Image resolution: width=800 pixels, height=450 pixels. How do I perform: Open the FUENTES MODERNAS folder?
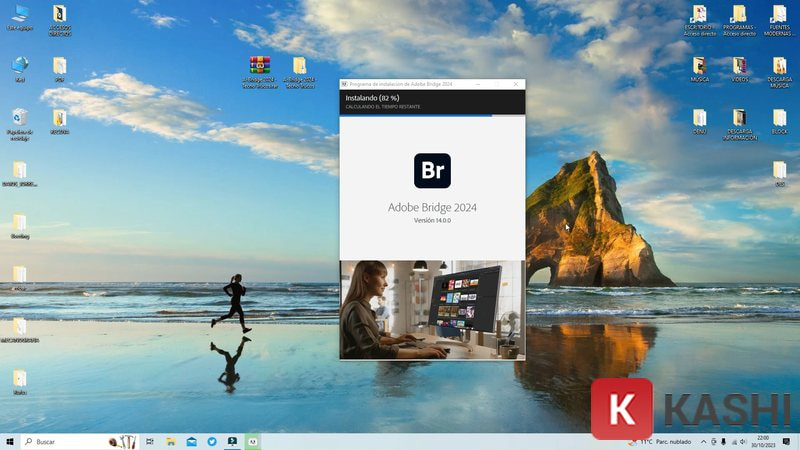(779, 20)
